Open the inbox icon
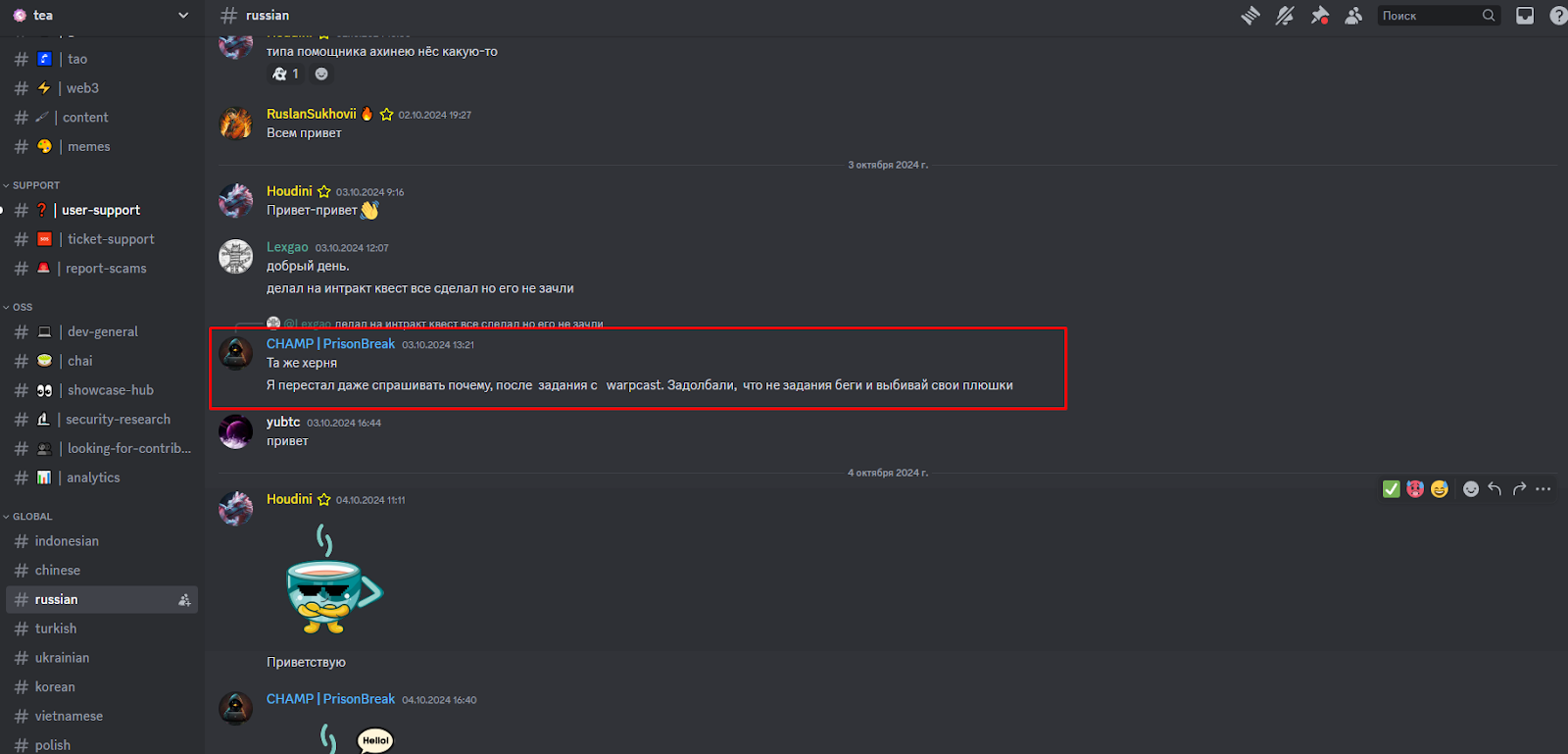The width and height of the screenshot is (1568, 754). coord(1525,16)
